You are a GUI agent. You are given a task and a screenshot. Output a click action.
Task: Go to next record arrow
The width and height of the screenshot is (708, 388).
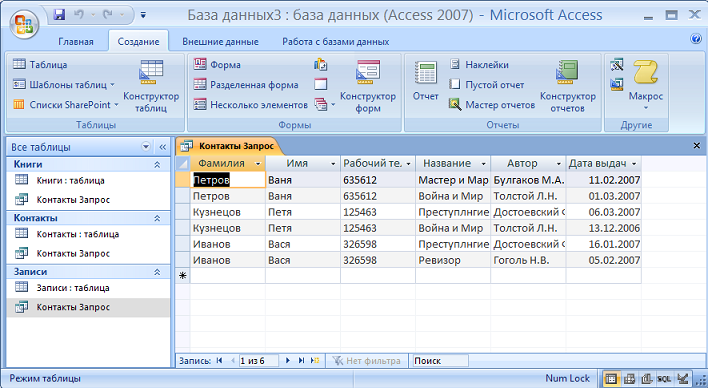[x=288, y=360]
